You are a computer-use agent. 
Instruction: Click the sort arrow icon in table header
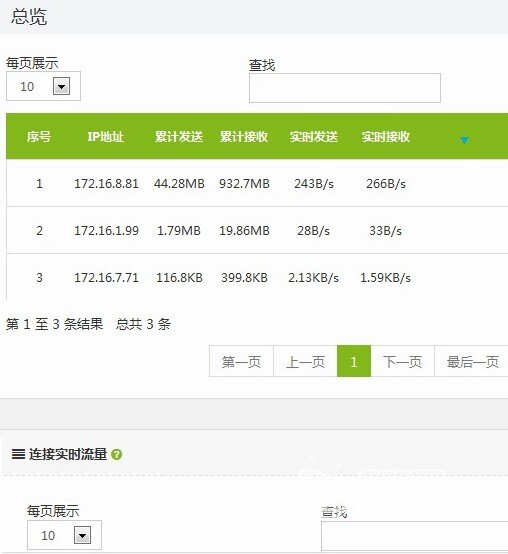point(464,140)
